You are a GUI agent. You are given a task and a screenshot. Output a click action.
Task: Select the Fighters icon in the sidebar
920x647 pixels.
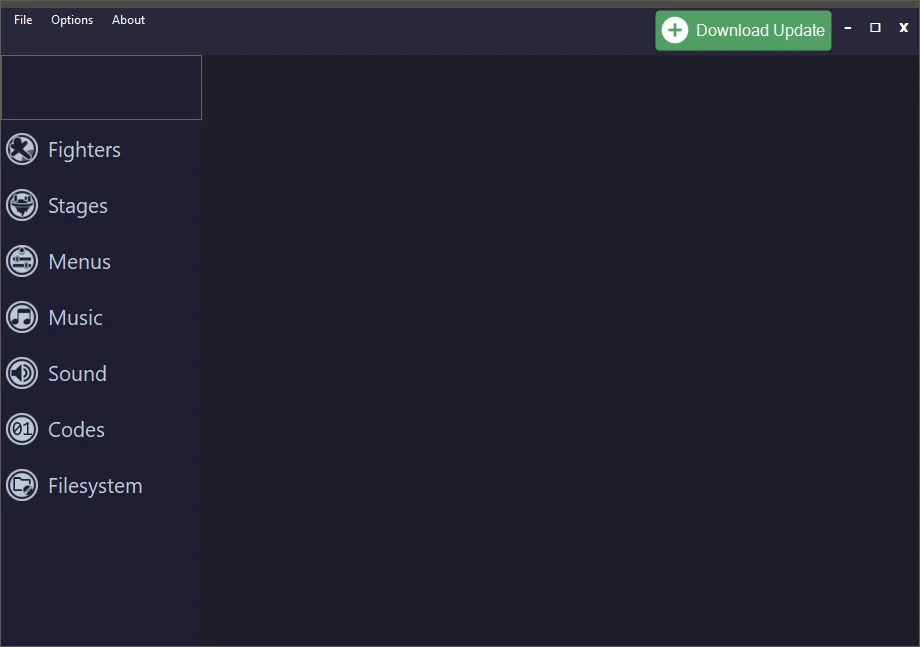[21, 149]
